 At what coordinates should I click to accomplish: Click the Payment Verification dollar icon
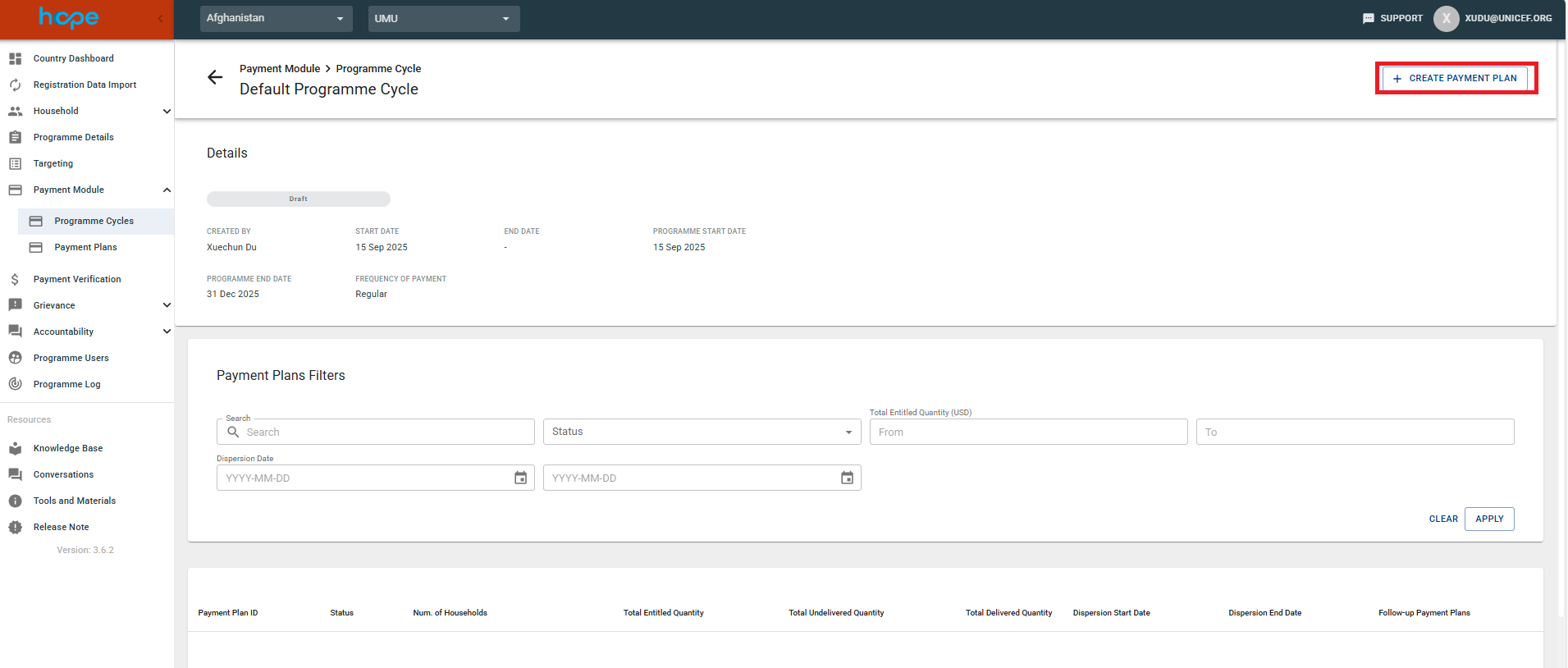click(x=15, y=279)
